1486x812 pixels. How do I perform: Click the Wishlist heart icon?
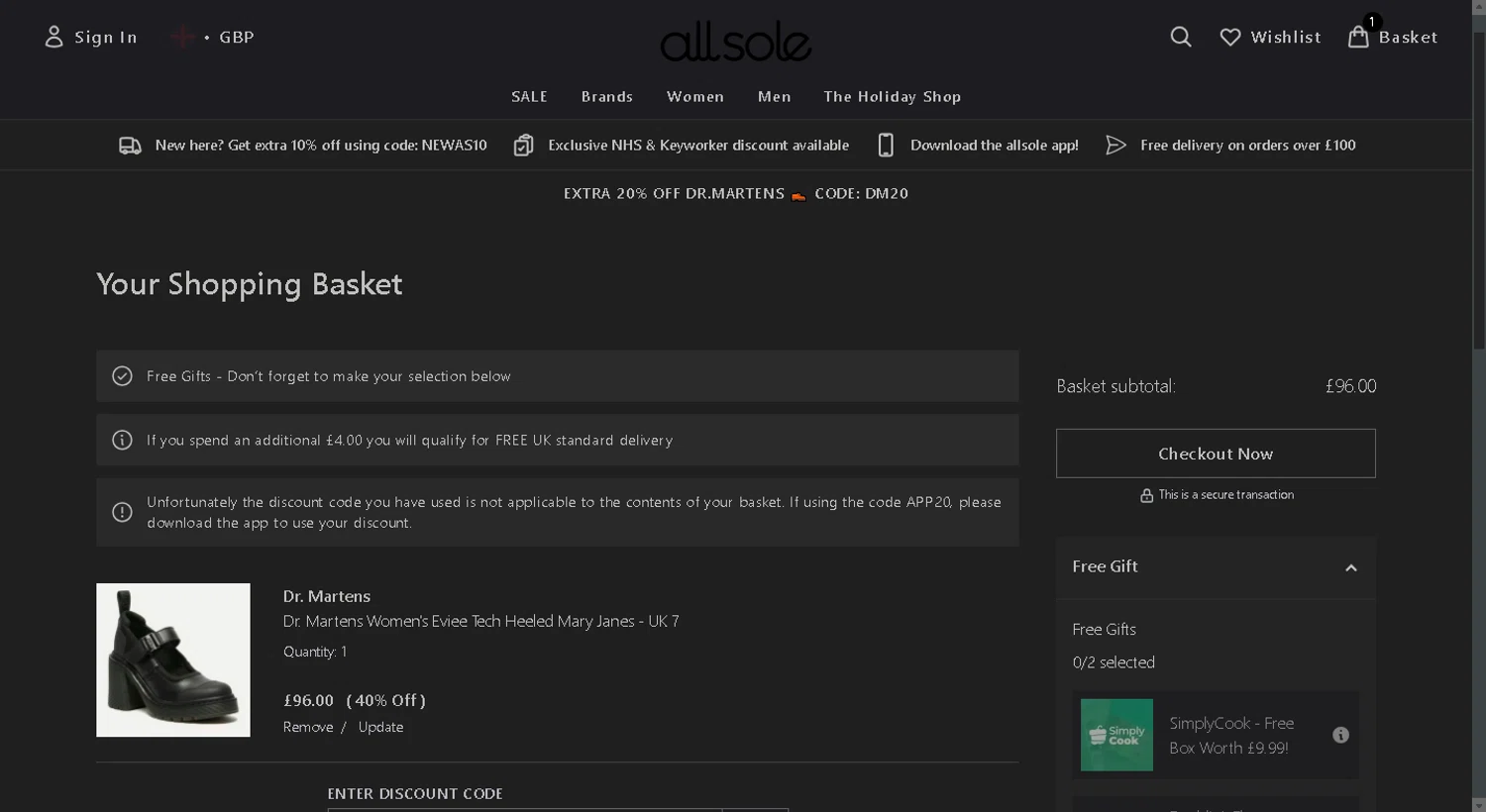click(x=1230, y=37)
